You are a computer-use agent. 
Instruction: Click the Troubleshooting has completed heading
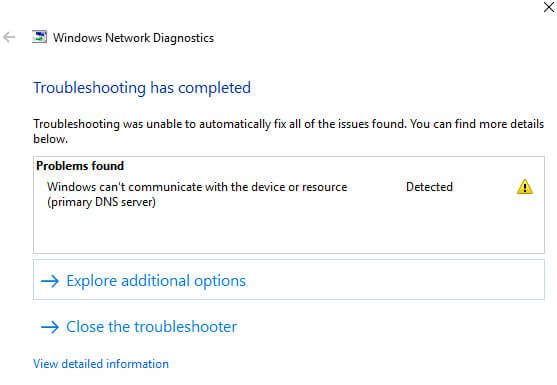pos(142,88)
